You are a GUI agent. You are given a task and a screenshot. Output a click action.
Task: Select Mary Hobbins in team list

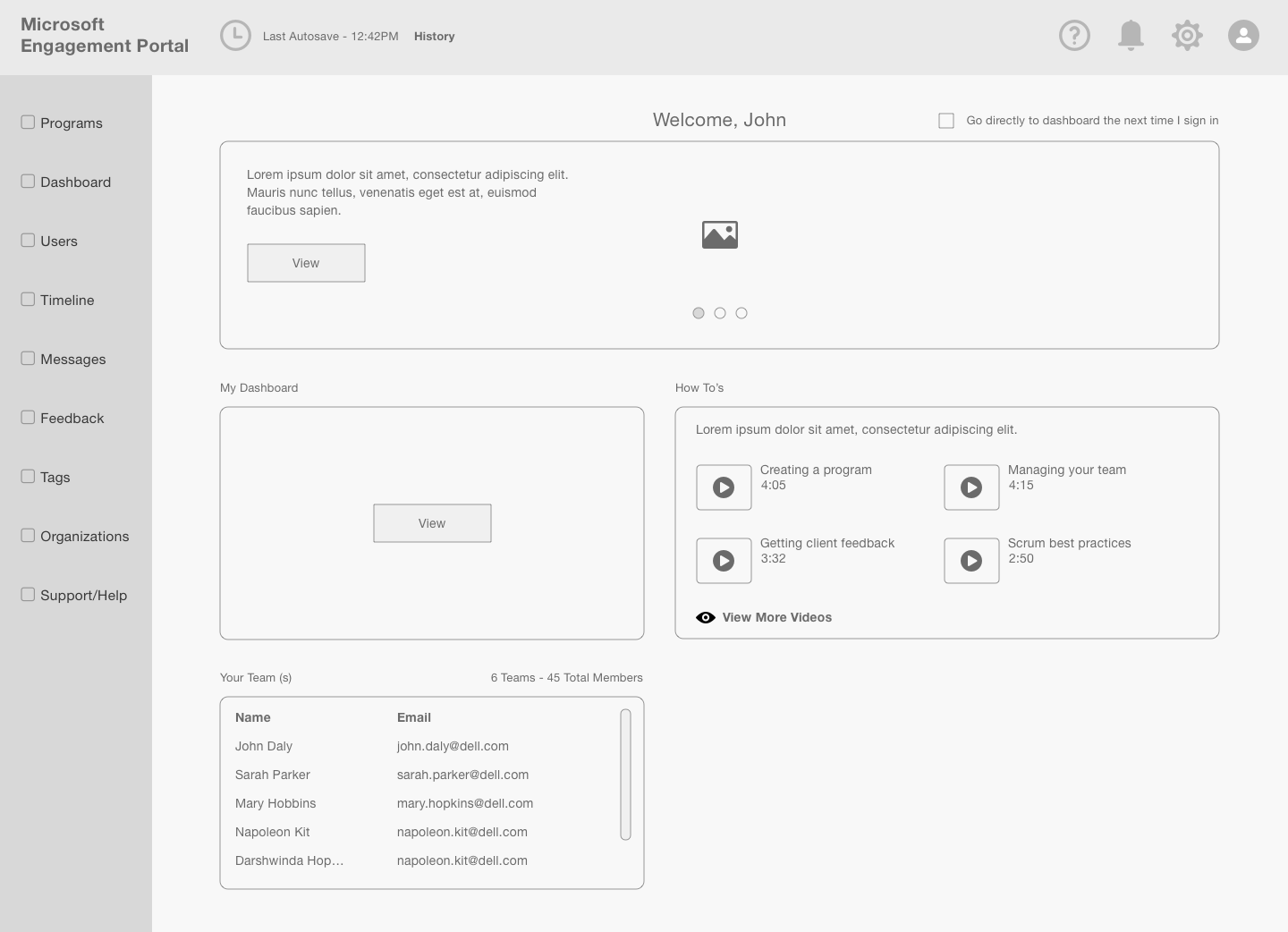click(x=275, y=803)
